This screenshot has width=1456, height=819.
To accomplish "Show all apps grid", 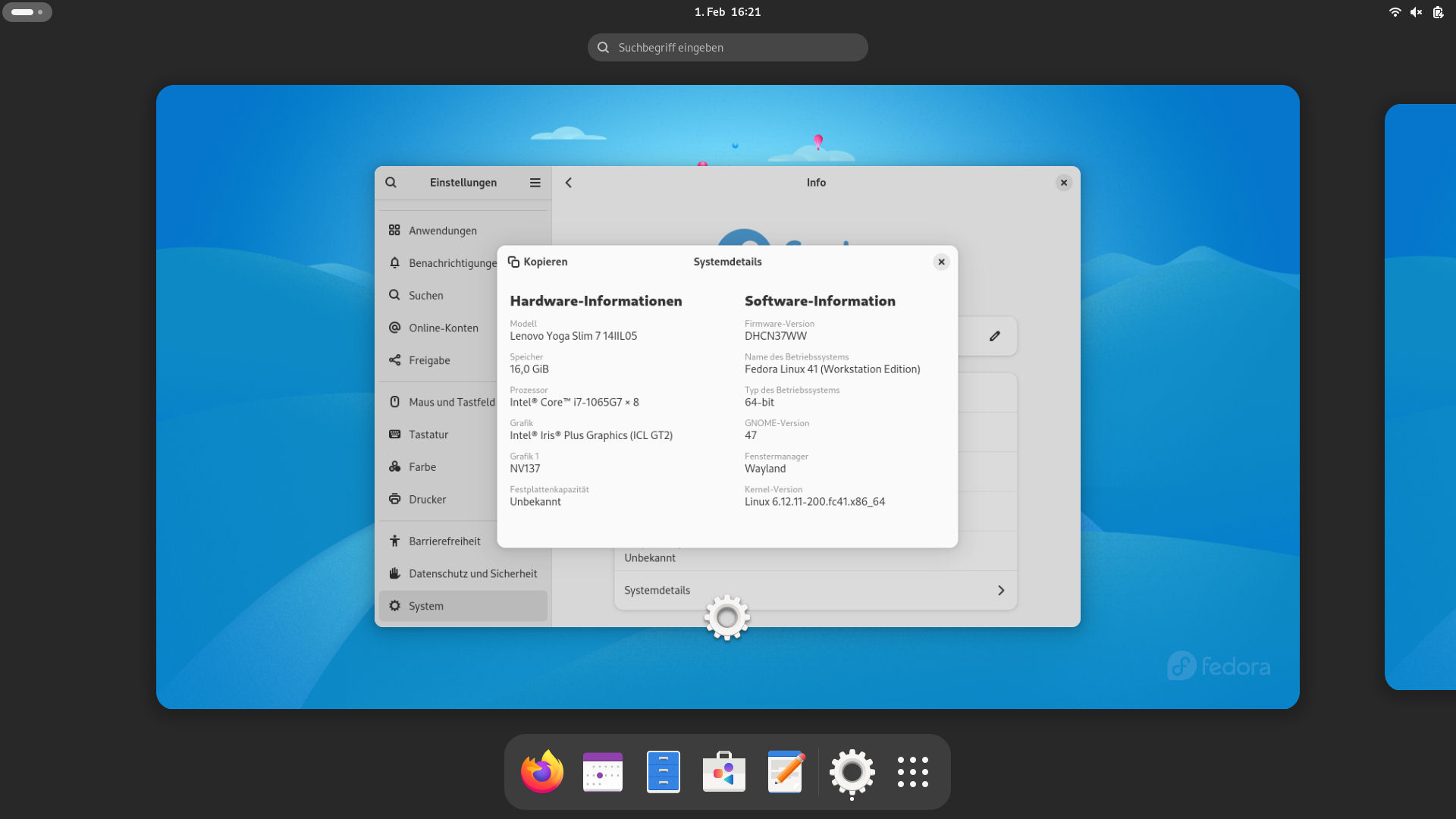I will point(912,772).
